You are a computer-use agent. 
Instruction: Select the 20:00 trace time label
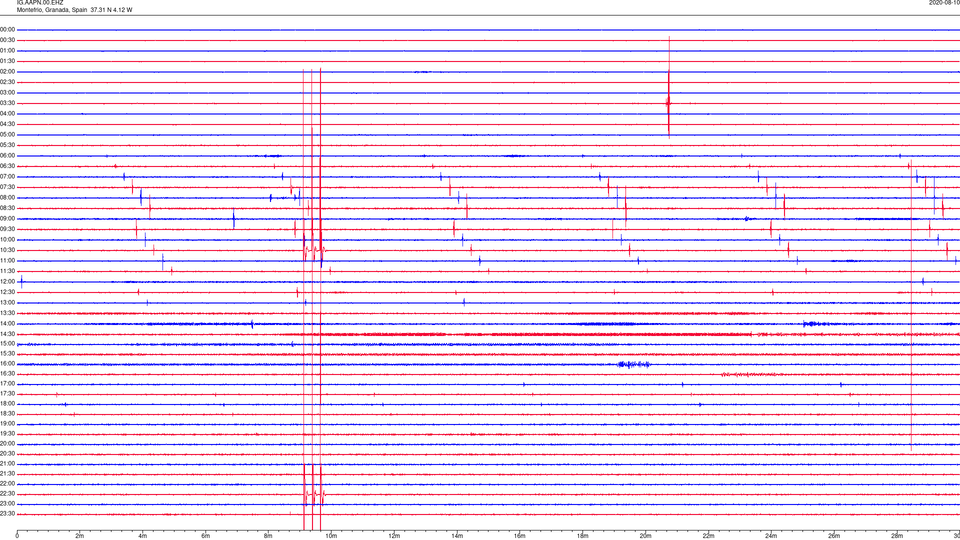[7, 444]
